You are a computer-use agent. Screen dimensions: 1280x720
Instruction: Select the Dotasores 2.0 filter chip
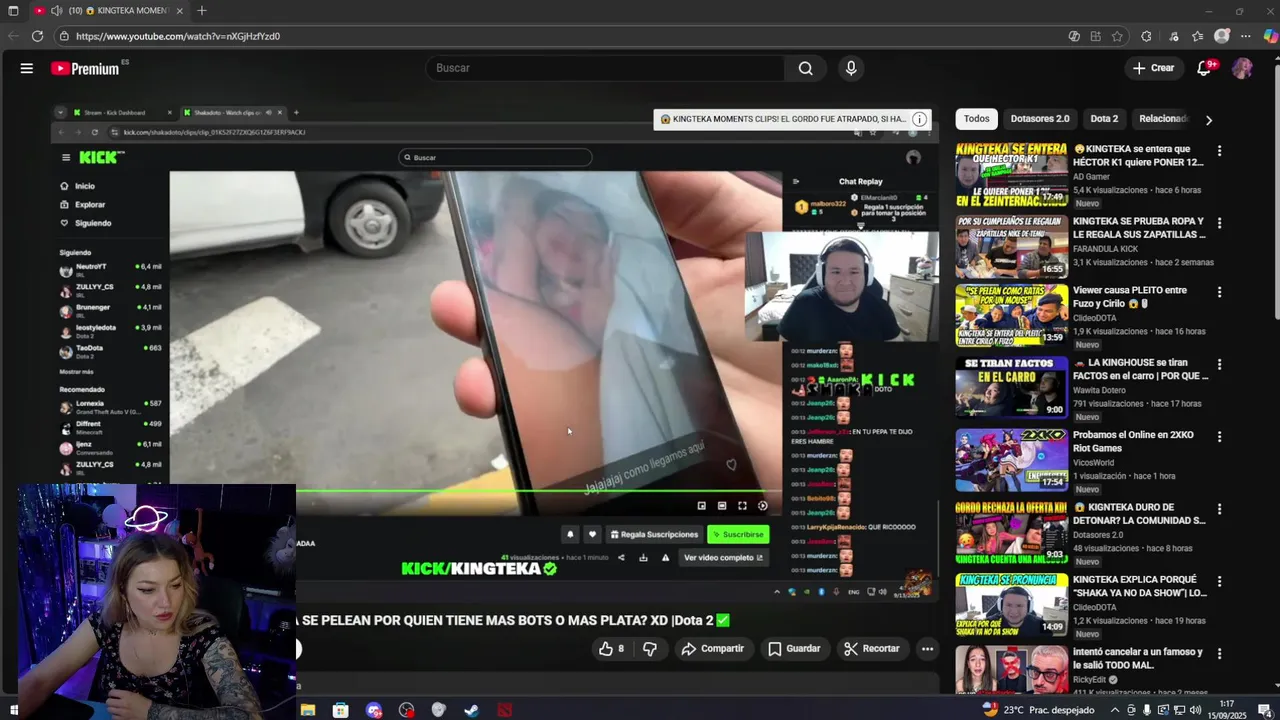(1040, 119)
